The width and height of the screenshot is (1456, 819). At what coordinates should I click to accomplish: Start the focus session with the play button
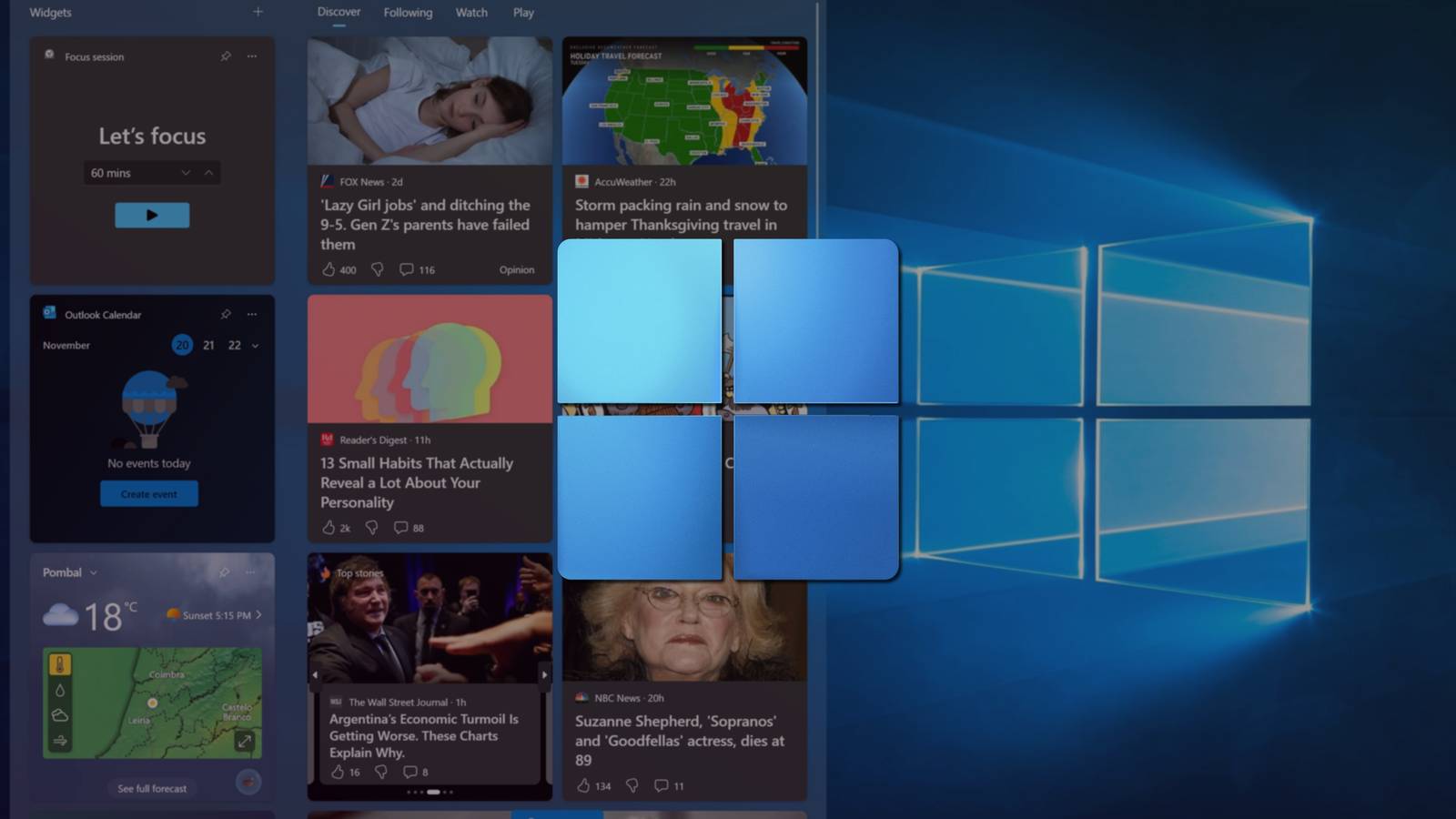click(151, 215)
